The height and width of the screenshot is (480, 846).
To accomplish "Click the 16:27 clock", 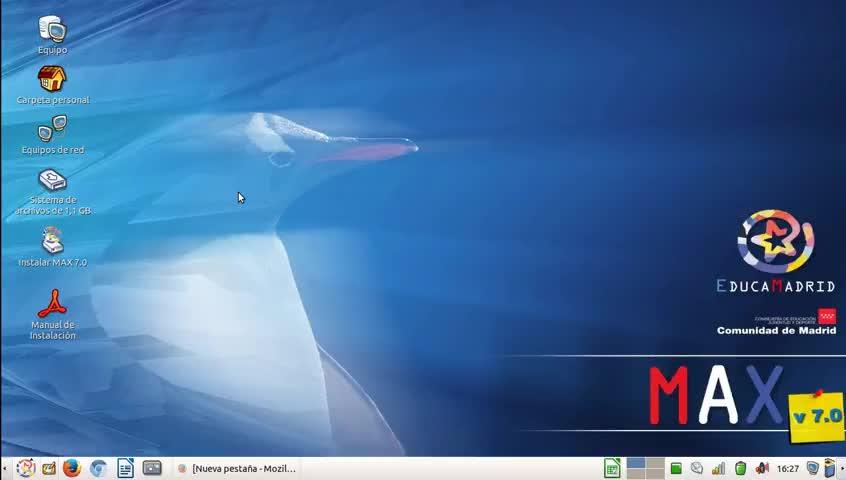I will coord(788,469).
